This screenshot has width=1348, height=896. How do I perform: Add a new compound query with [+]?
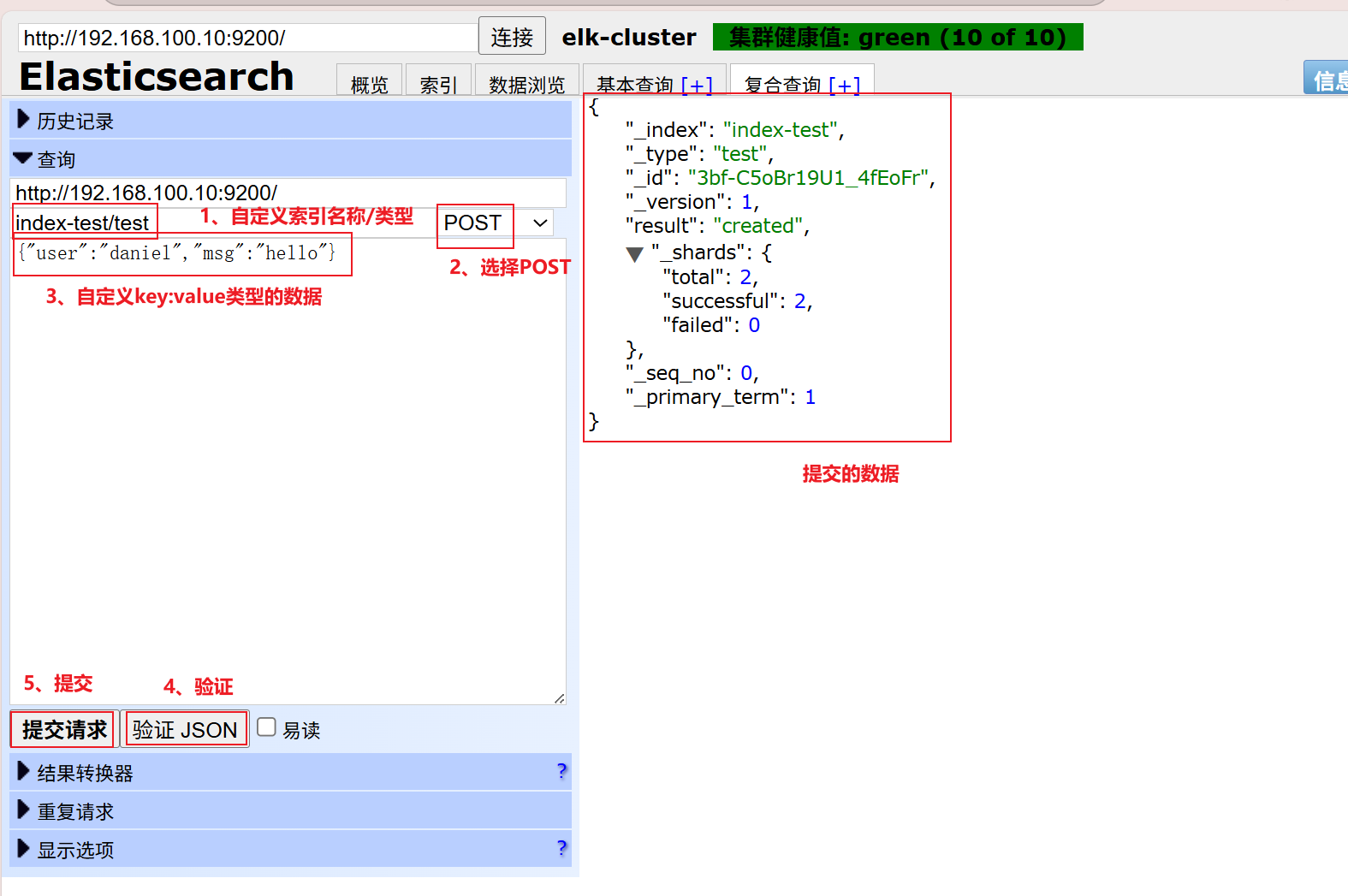(844, 85)
